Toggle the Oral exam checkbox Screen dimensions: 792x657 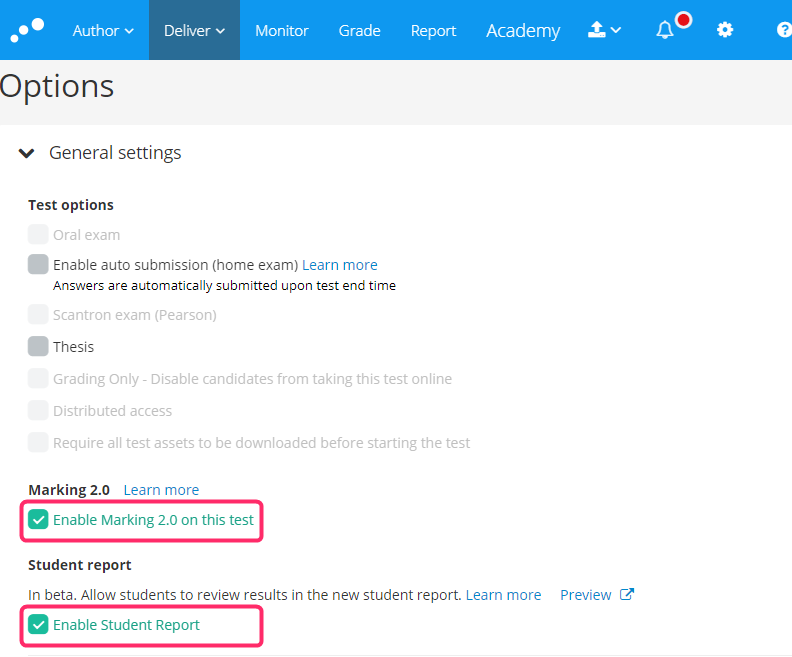38,234
